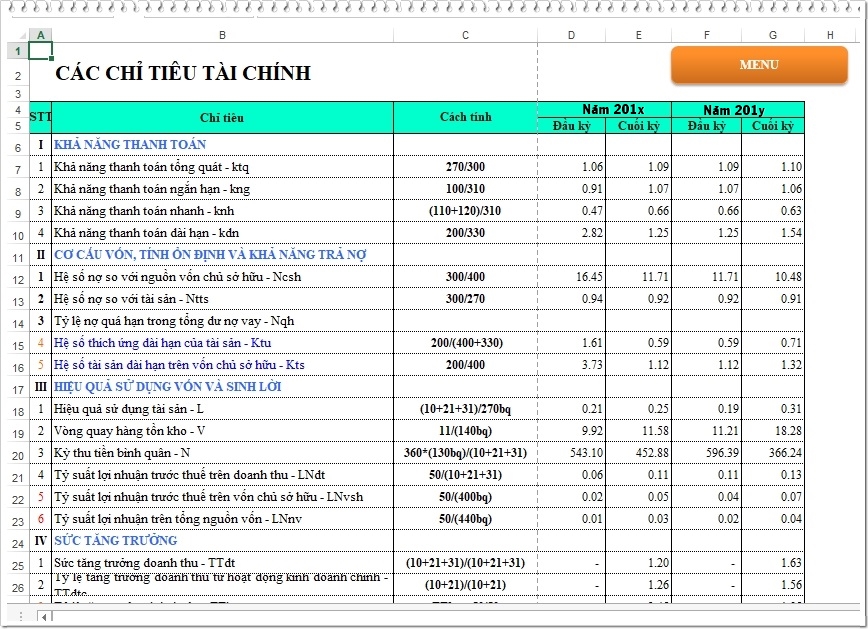Select column G header
This screenshot has height=629, width=868.
pos(773,35)
